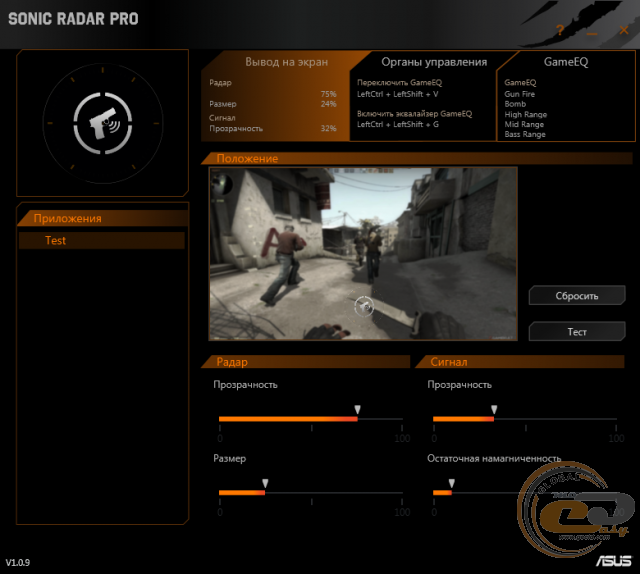Click the Радар section header
Screen dimensions: 640x574
click(x=306, y=362)
